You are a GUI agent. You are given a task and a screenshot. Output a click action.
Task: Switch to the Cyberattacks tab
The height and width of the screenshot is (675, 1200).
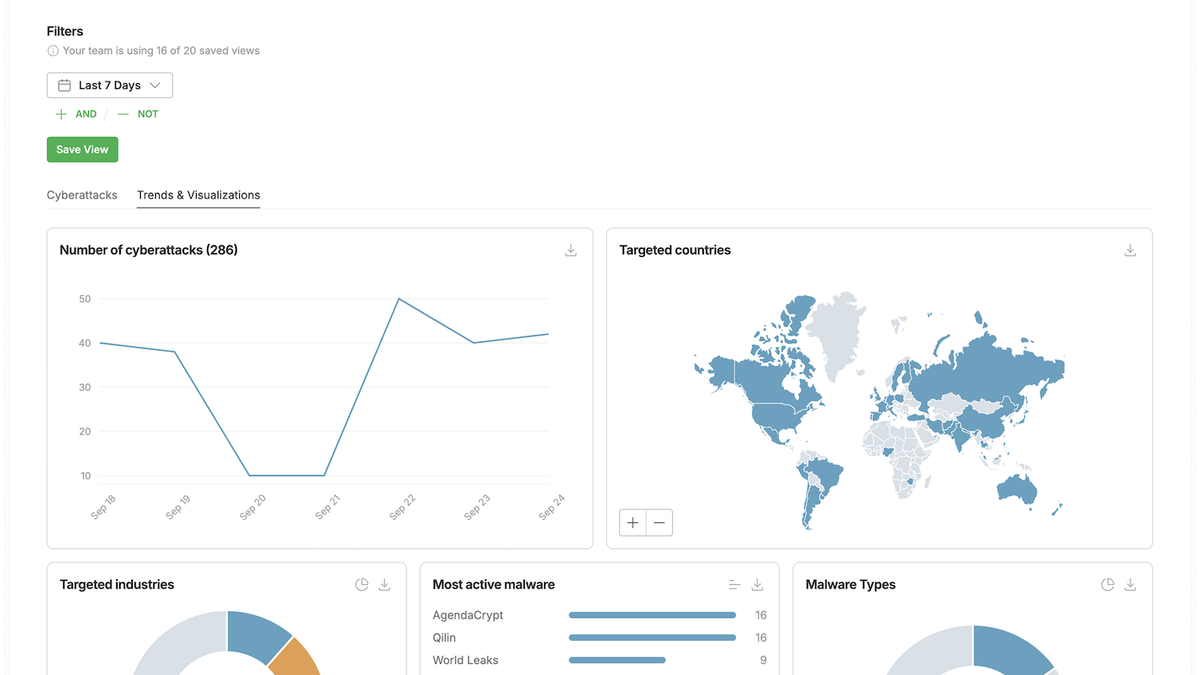point(82,195)
